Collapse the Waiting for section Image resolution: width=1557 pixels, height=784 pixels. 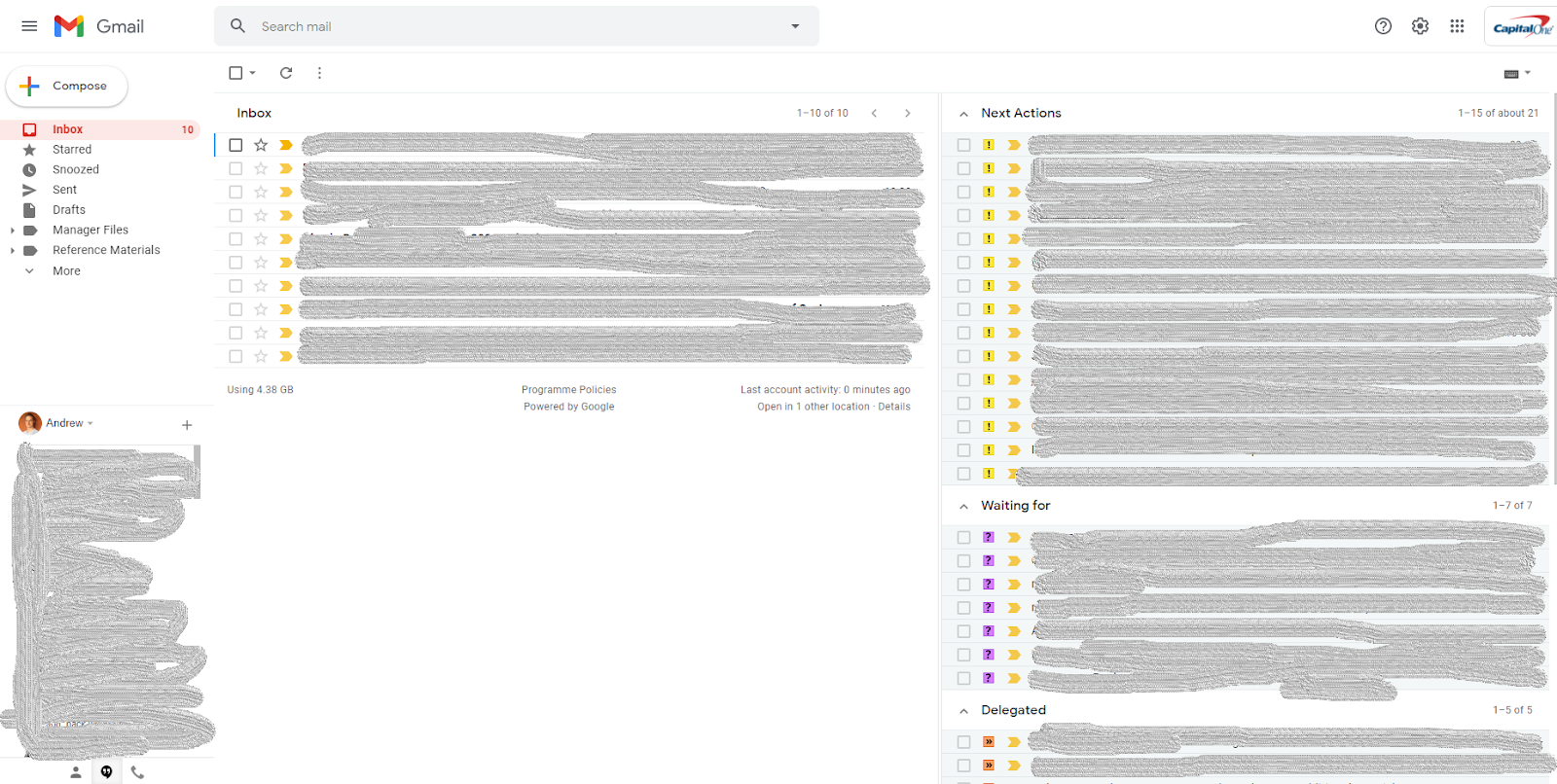point(963,506)
